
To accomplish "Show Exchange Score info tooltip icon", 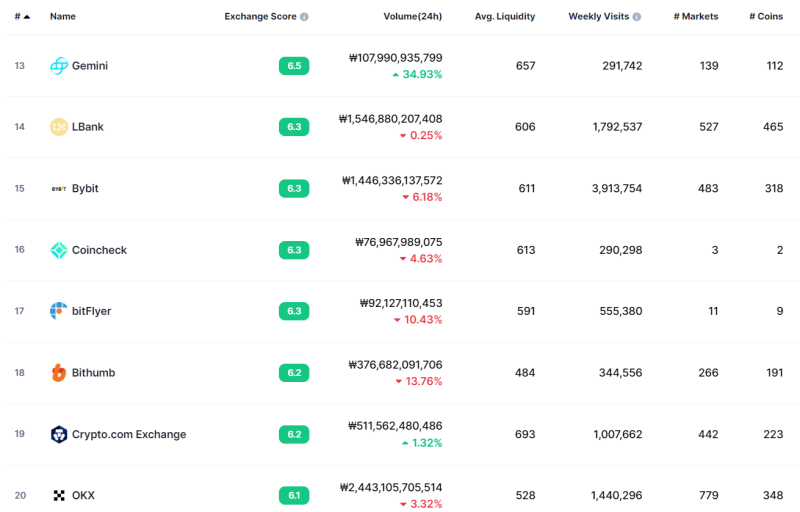I will click(304, 17).
